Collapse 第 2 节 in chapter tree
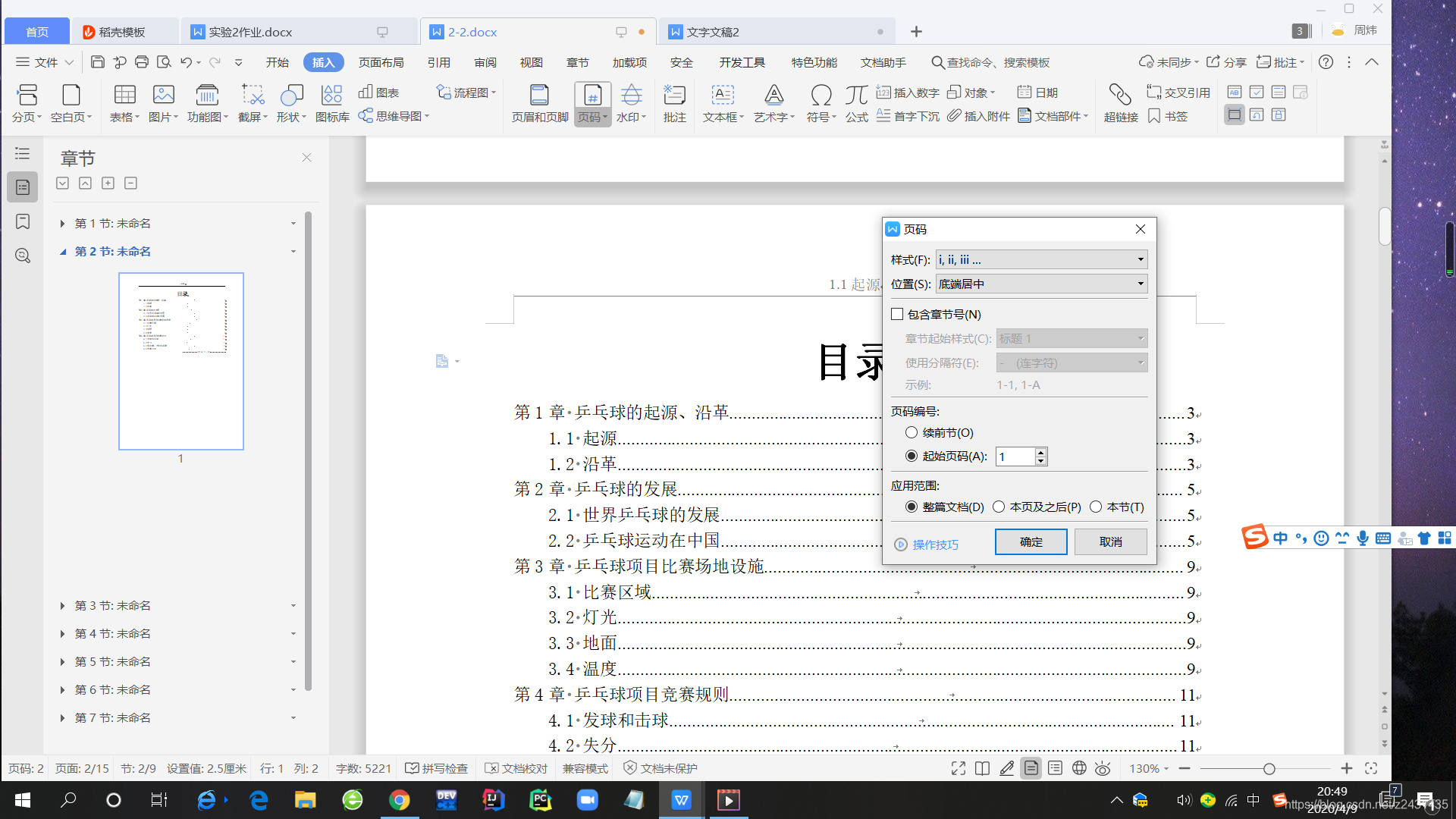1456x819 pixels. tap(62, 252)
